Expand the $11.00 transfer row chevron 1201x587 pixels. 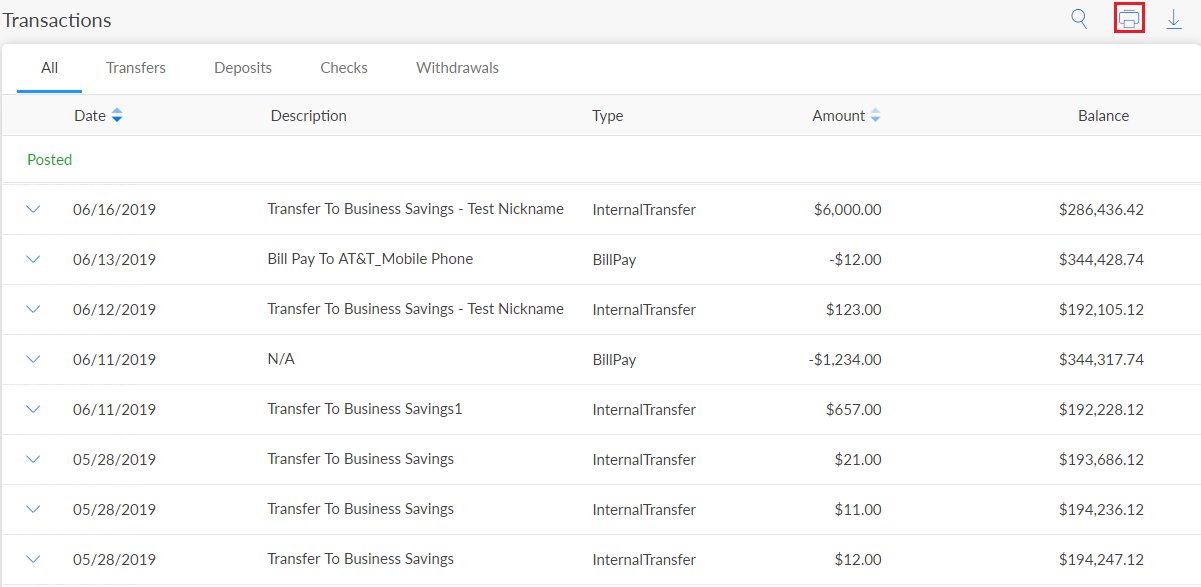33,509
